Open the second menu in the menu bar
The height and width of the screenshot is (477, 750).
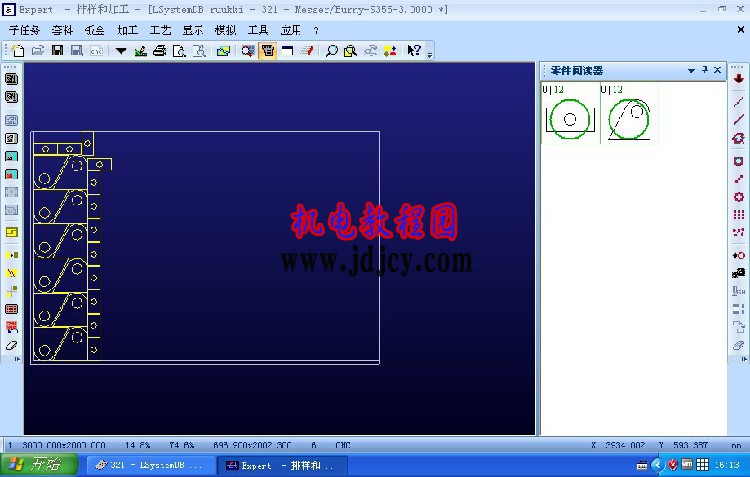(62, 30)
